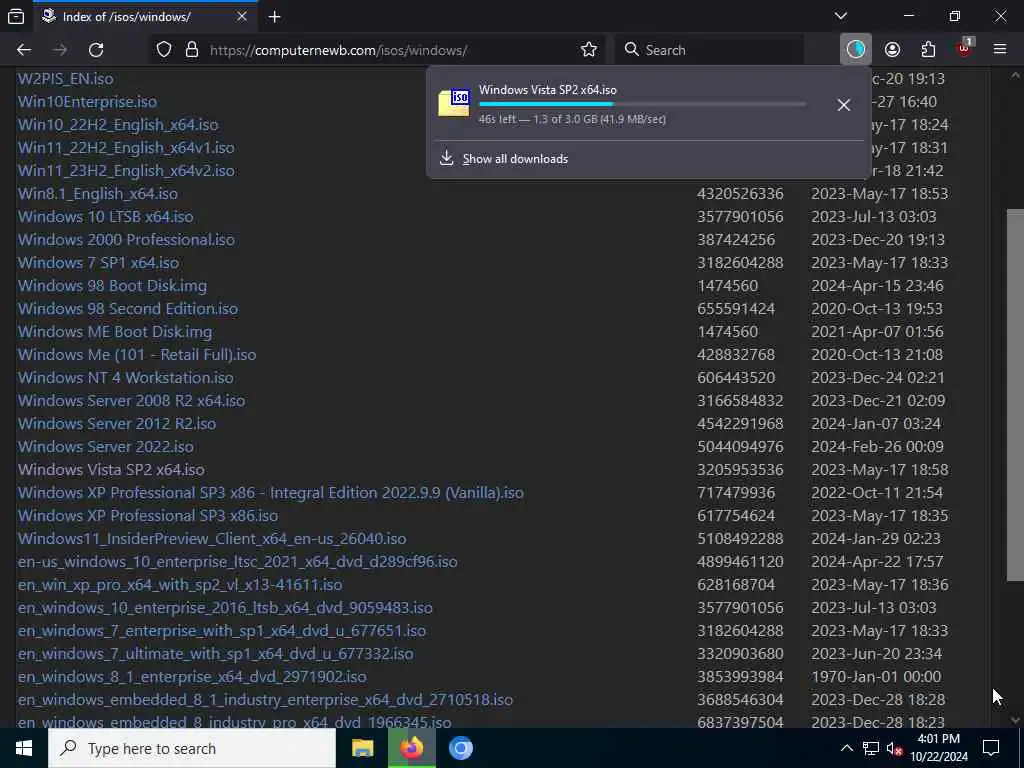Click the iso file icon in the downloads panel

click(454, 103)
